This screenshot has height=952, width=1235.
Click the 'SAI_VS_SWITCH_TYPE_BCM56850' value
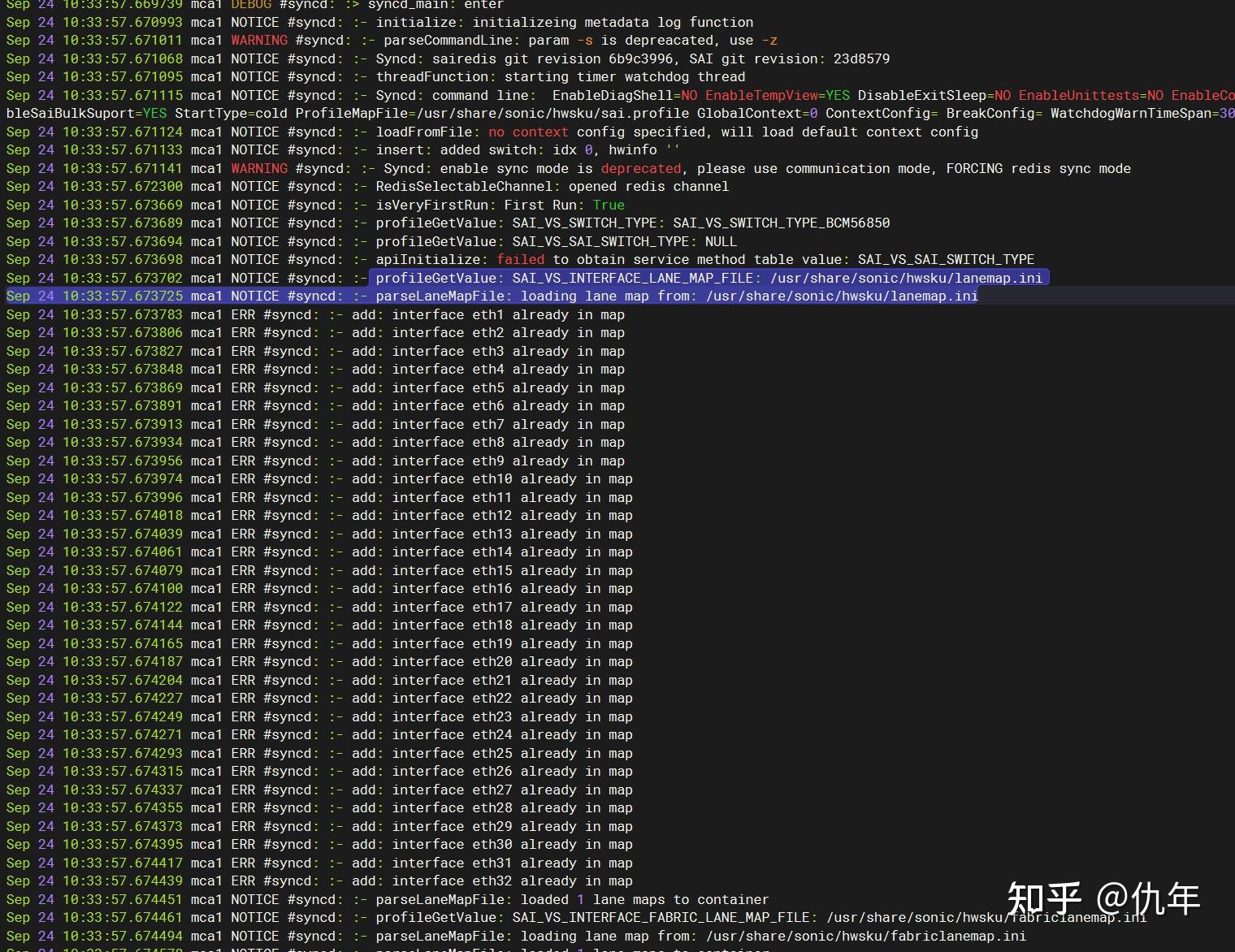tap(782, 223)
